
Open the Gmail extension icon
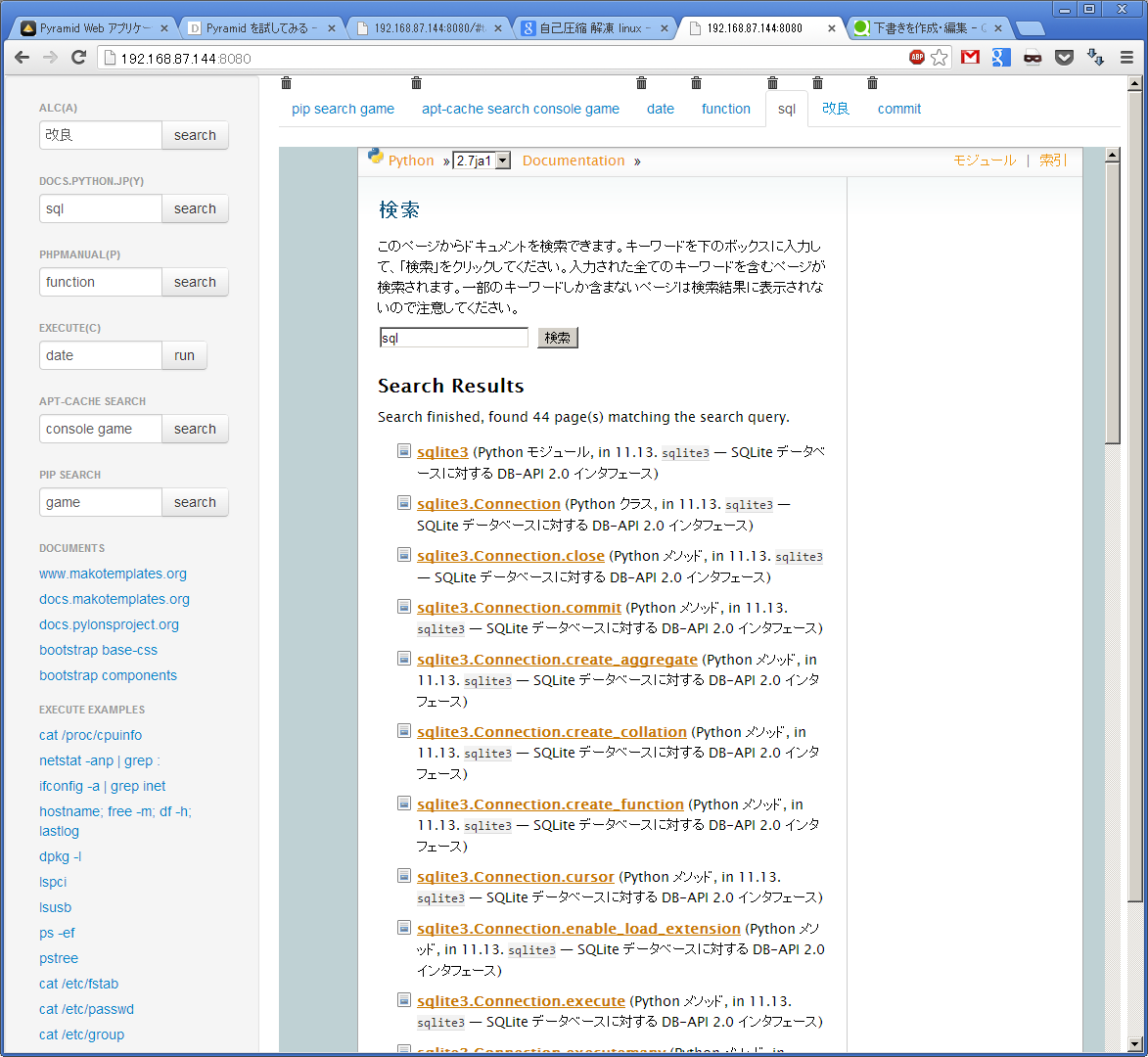(x=970, y=57)
